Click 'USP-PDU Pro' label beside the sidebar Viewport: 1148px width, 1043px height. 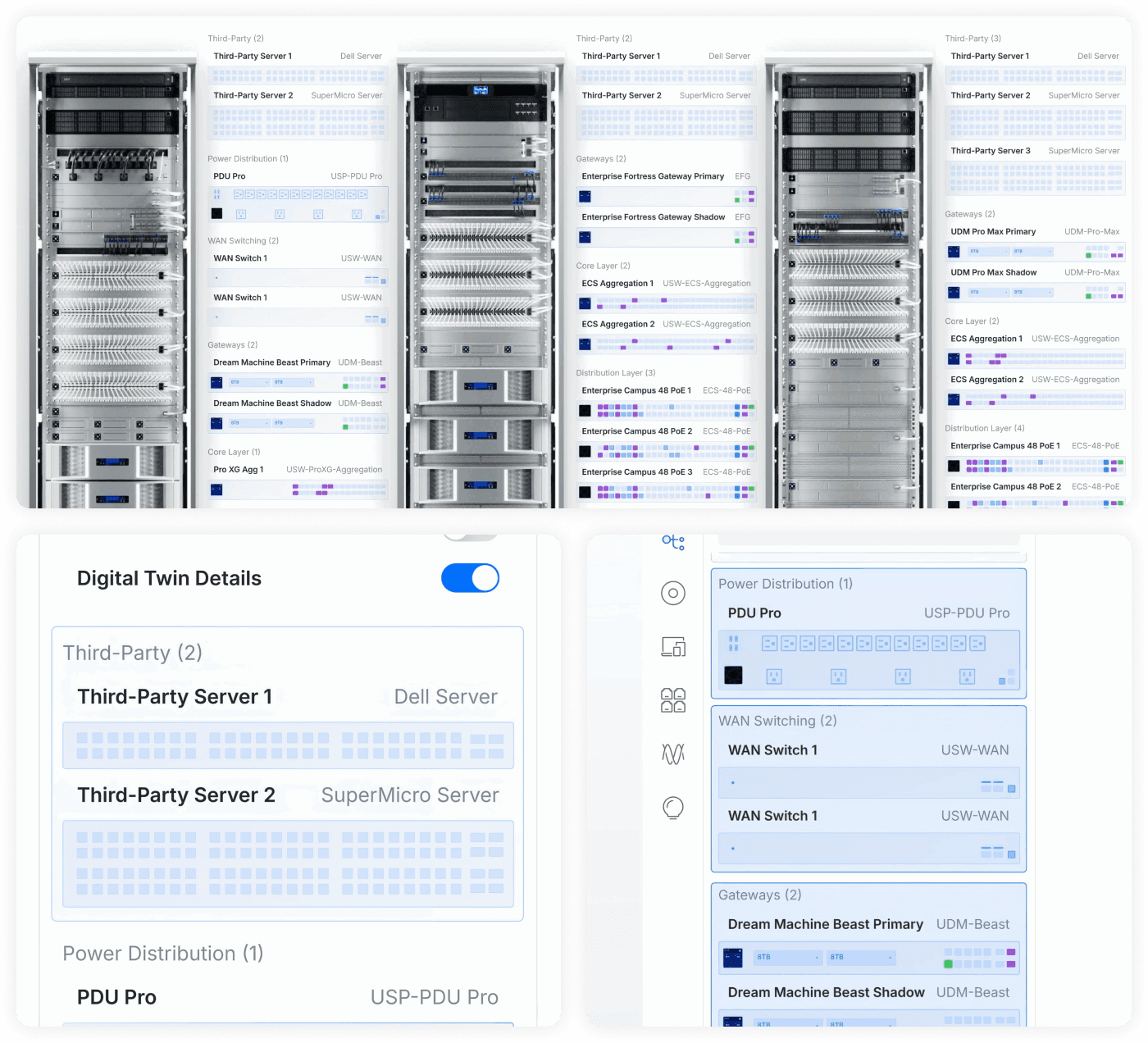(x=967, y=613)
